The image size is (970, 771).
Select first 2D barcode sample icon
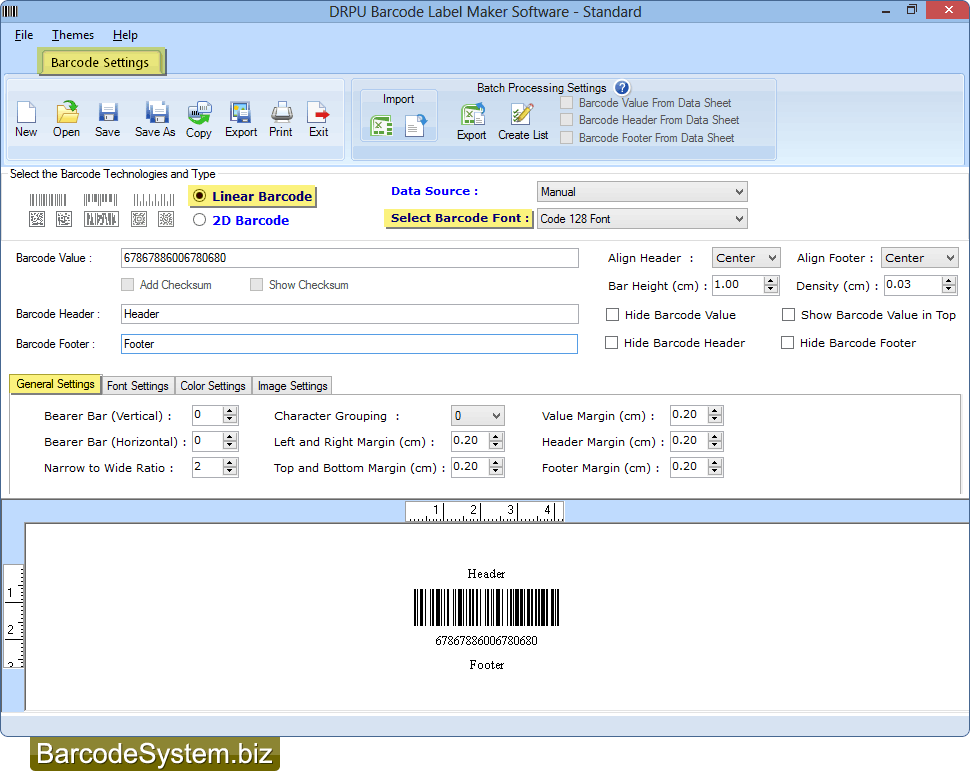click(x=37, y=219)
